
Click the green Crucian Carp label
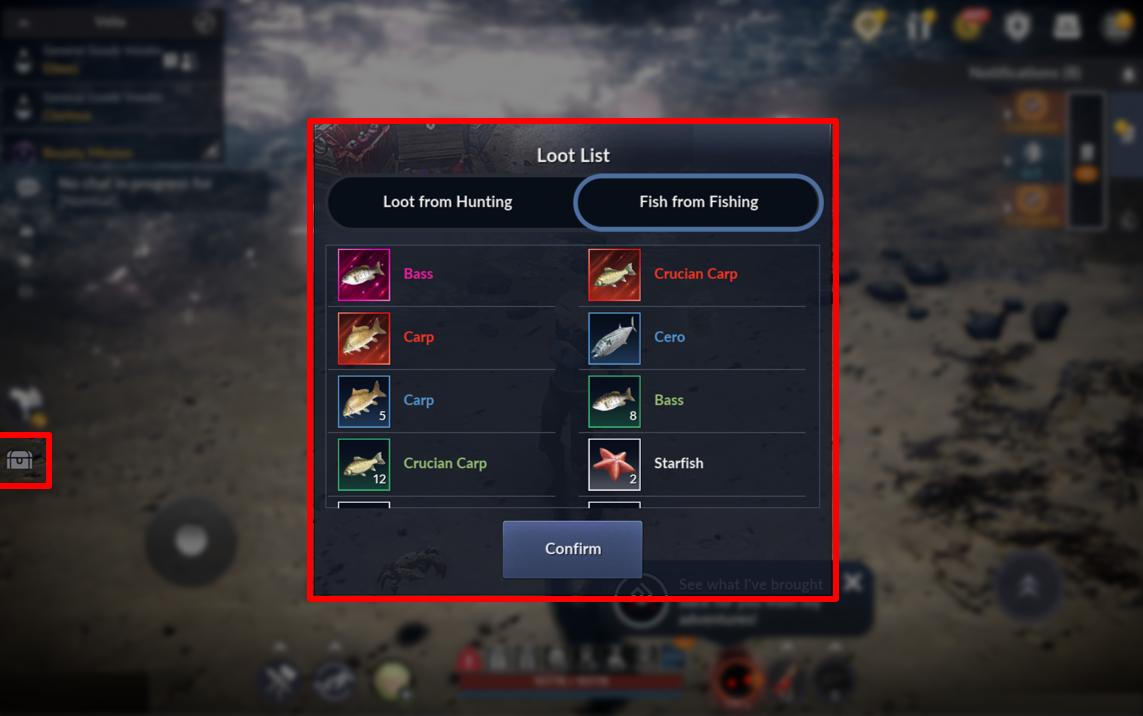(445, 463)
